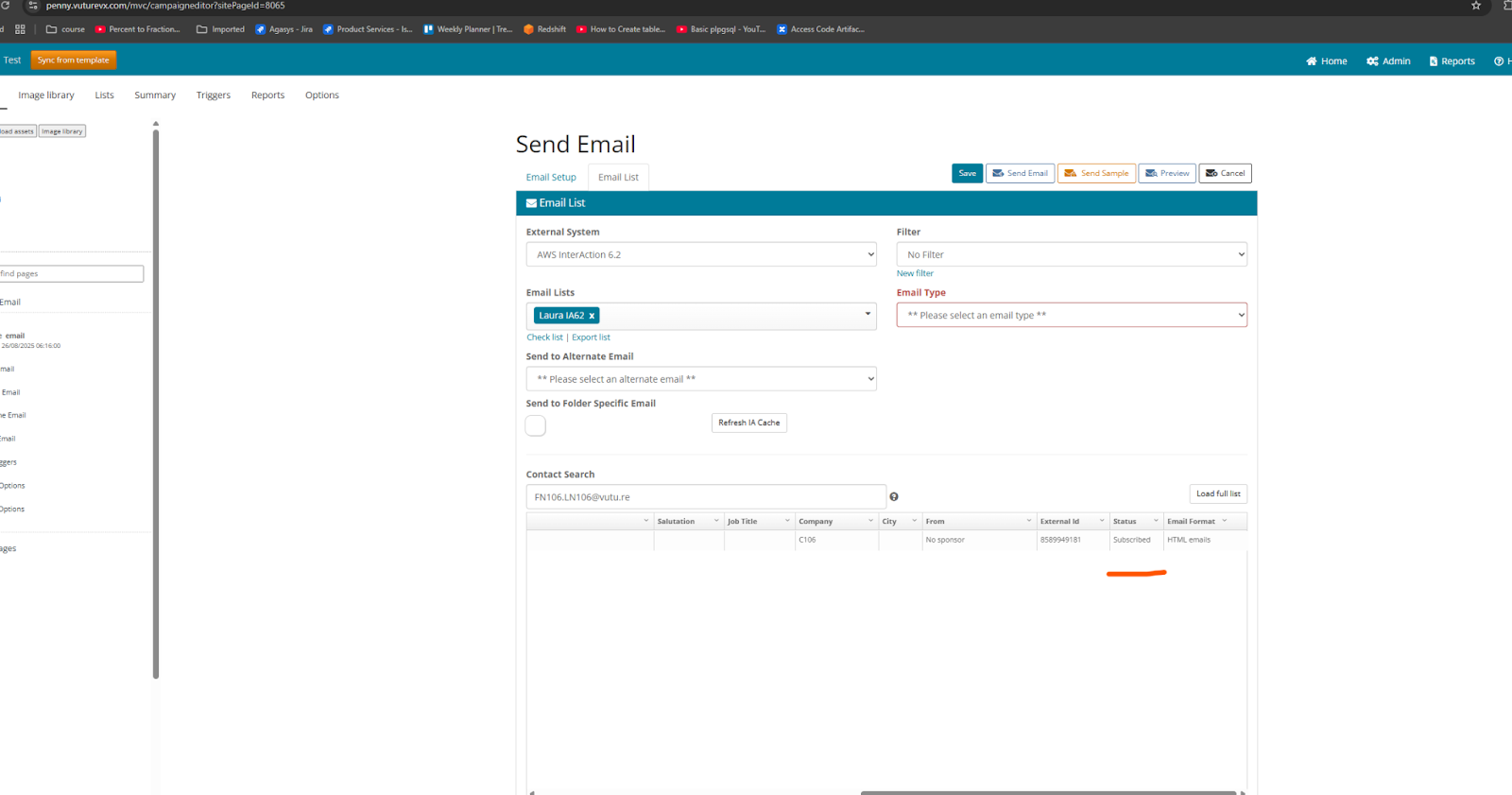
Task: Open the Send to Alternate Email dropdown
Action: click(701, 379)
